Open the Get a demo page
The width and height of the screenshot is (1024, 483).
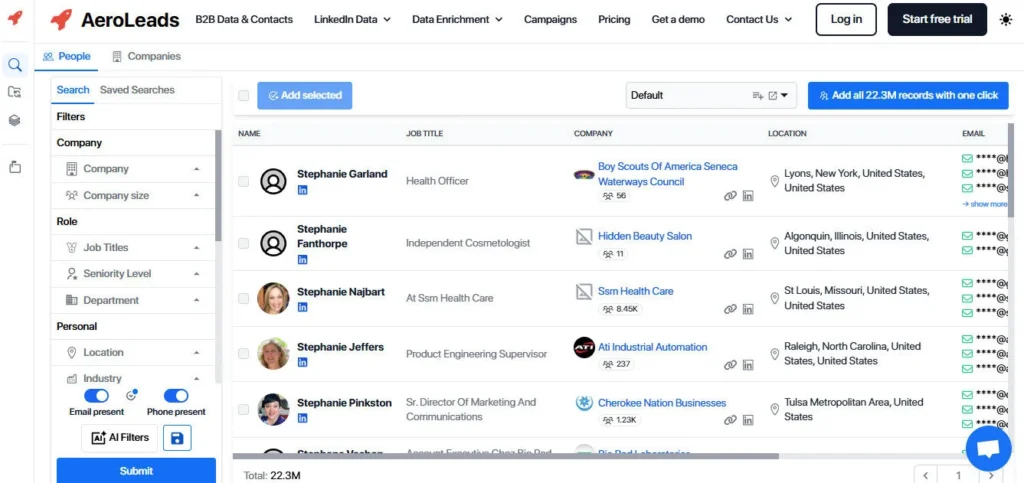click(x=678, y=20)
